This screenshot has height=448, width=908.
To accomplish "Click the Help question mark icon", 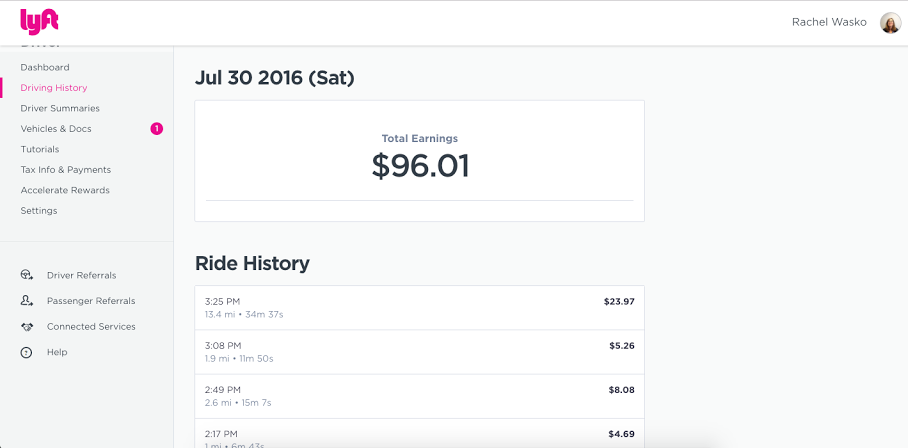I will [26, 352].
